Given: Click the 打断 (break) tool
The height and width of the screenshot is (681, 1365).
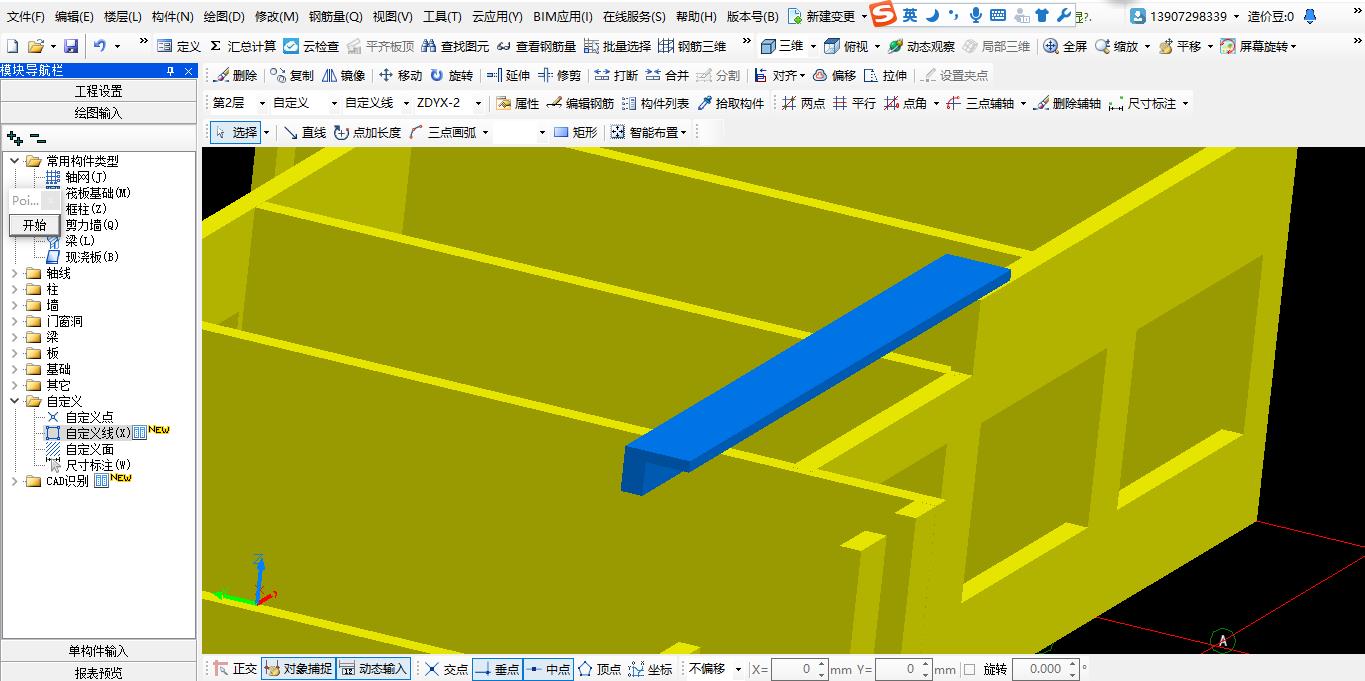Looking at the screenshot, I should pyautogui.click(x=616, y=75).
